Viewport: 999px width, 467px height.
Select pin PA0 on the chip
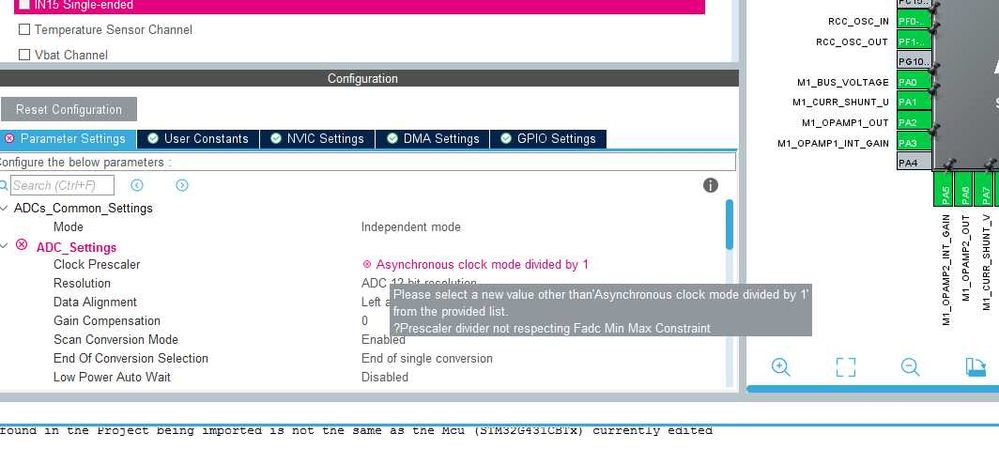[x=914, y=82]
